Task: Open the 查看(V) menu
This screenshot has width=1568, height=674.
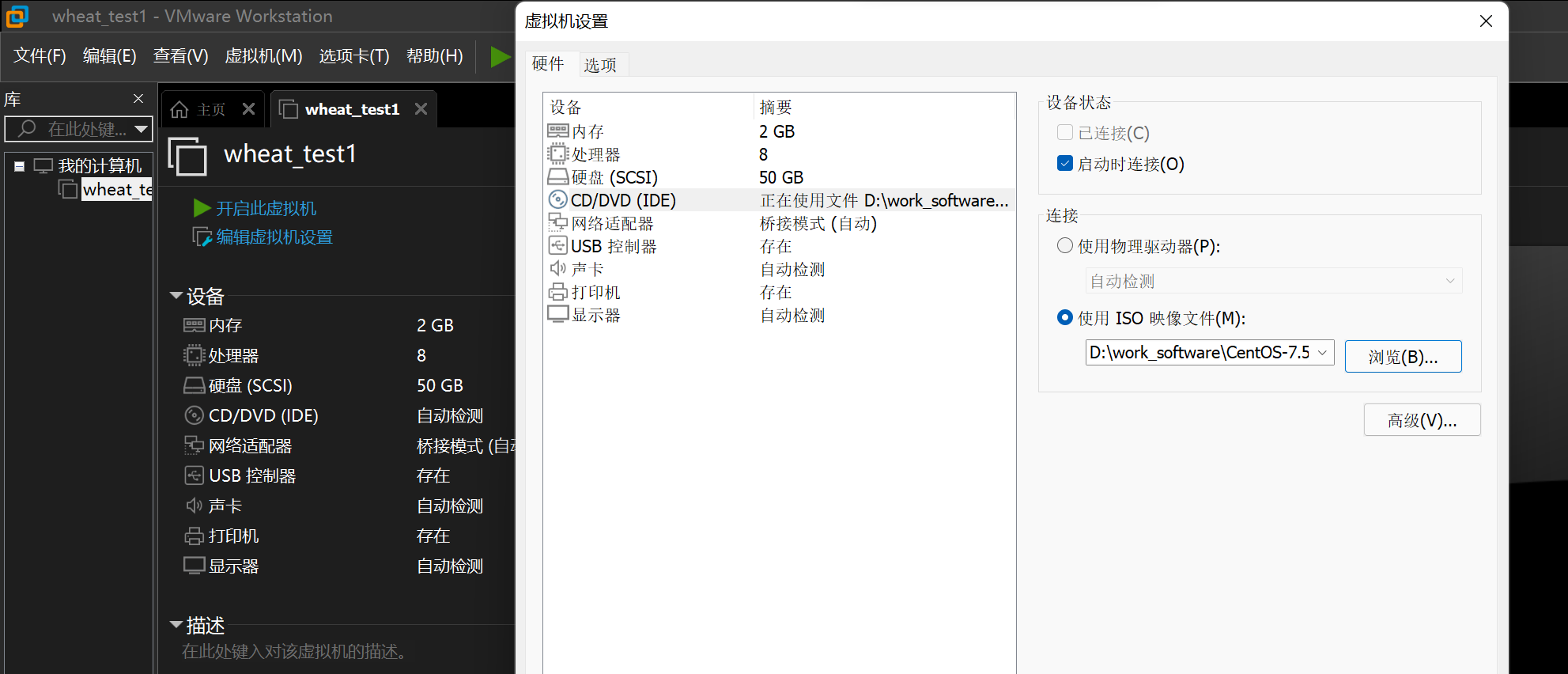Action: pyautogui.click(x=181, y=56)
